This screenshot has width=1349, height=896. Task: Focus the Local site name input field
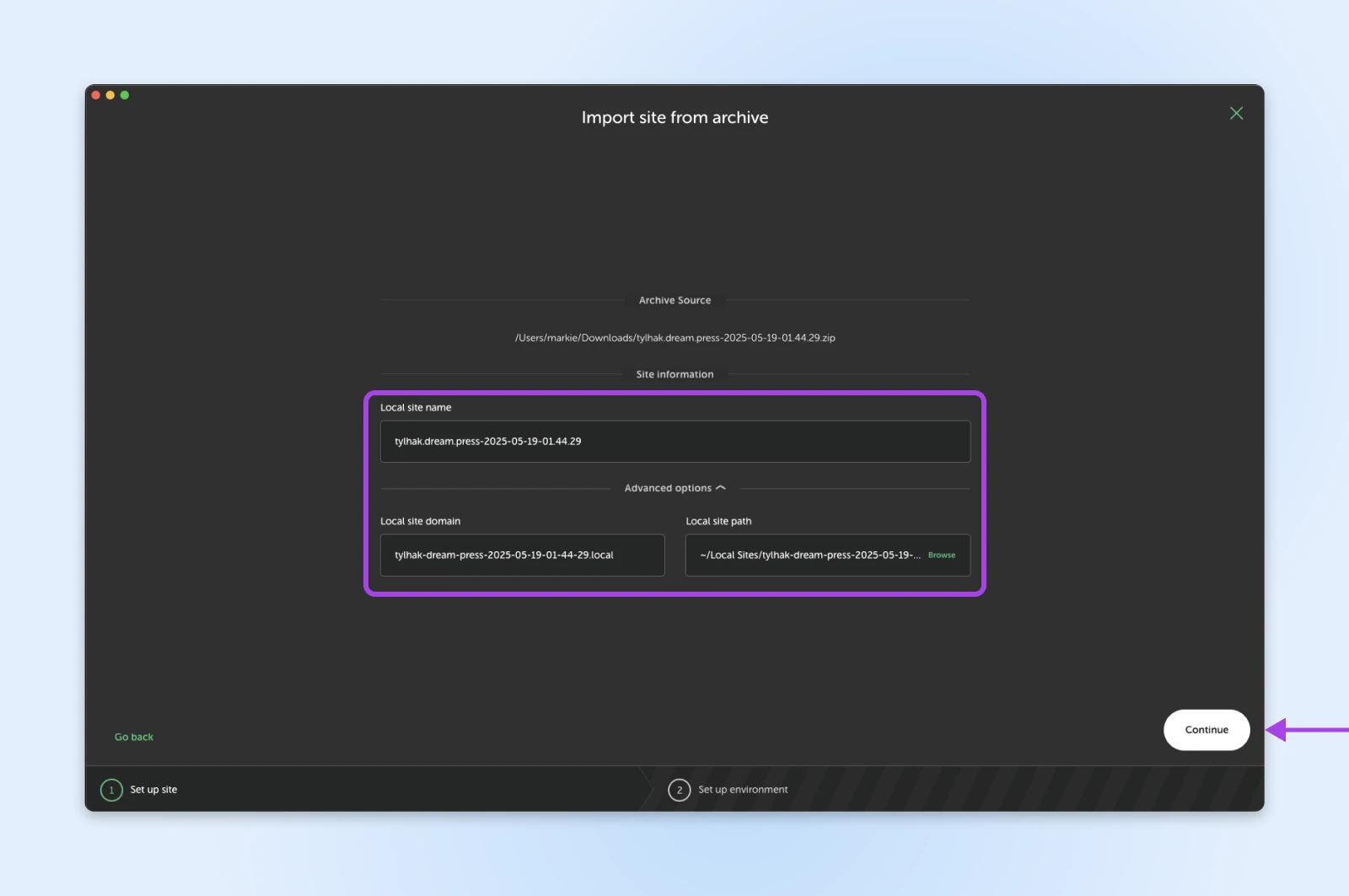pyautogui.click(x=674, y=442)
